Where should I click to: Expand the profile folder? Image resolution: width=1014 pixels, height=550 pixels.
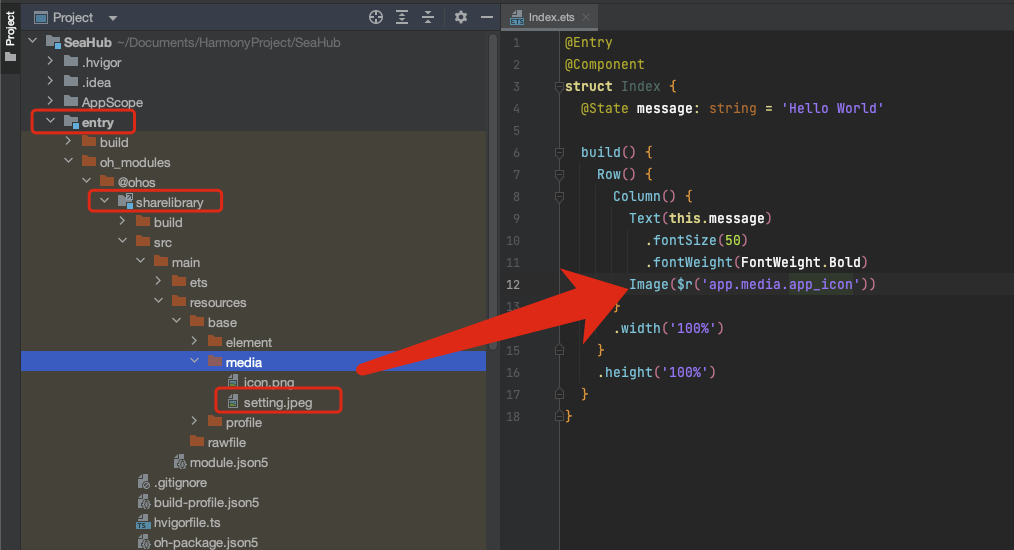195,421
